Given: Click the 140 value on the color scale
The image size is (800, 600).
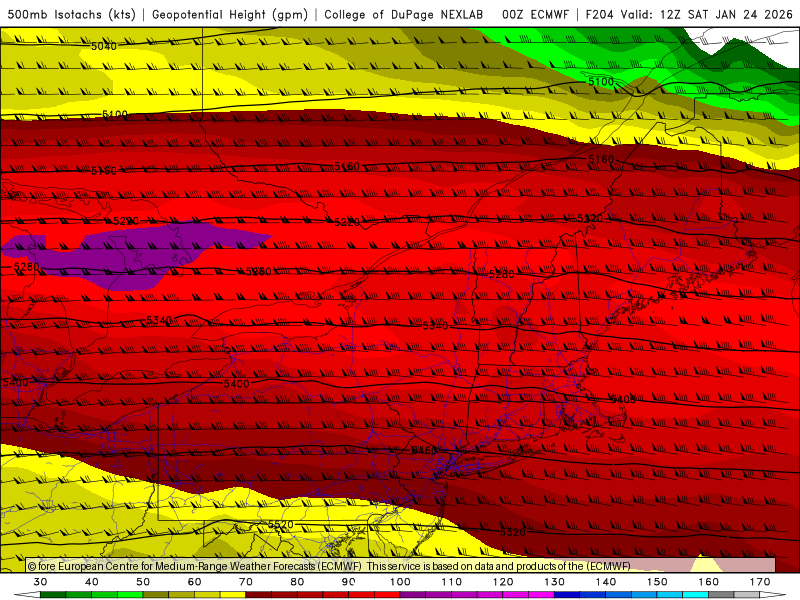Looking at the screenshot, I should [606, 582].
